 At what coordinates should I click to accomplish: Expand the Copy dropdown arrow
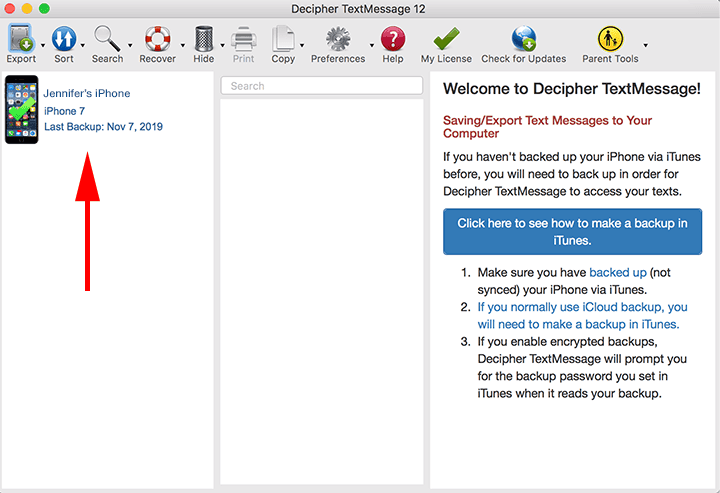[302, 45]
